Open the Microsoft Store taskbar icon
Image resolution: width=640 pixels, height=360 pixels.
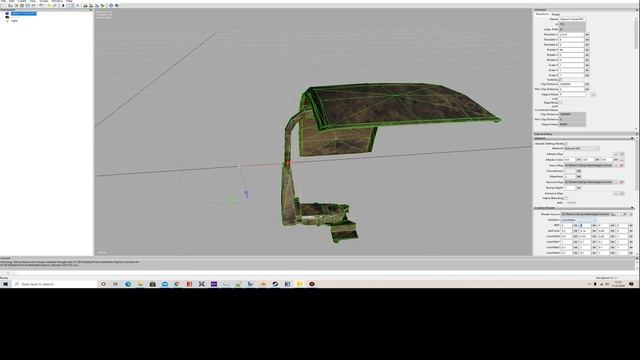click(x=152, y=284)
